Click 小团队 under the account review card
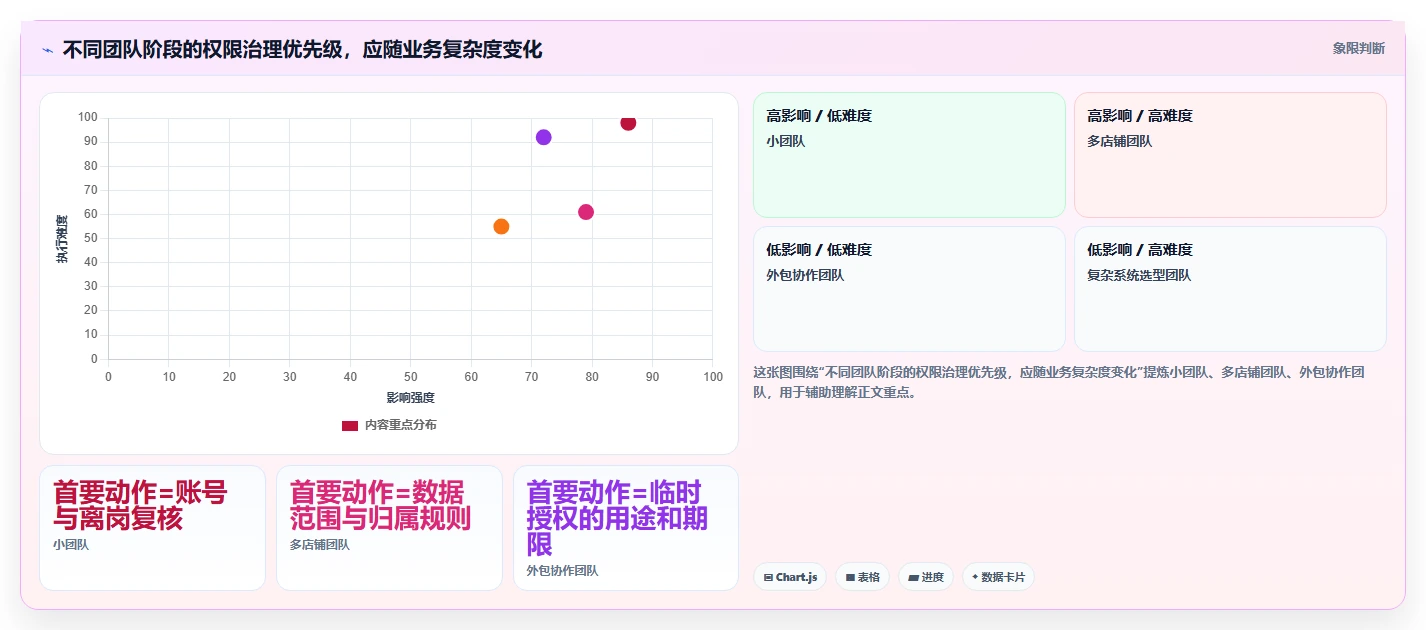The image size is (1426, 630). pyautogui.click(x=71, y=545)
